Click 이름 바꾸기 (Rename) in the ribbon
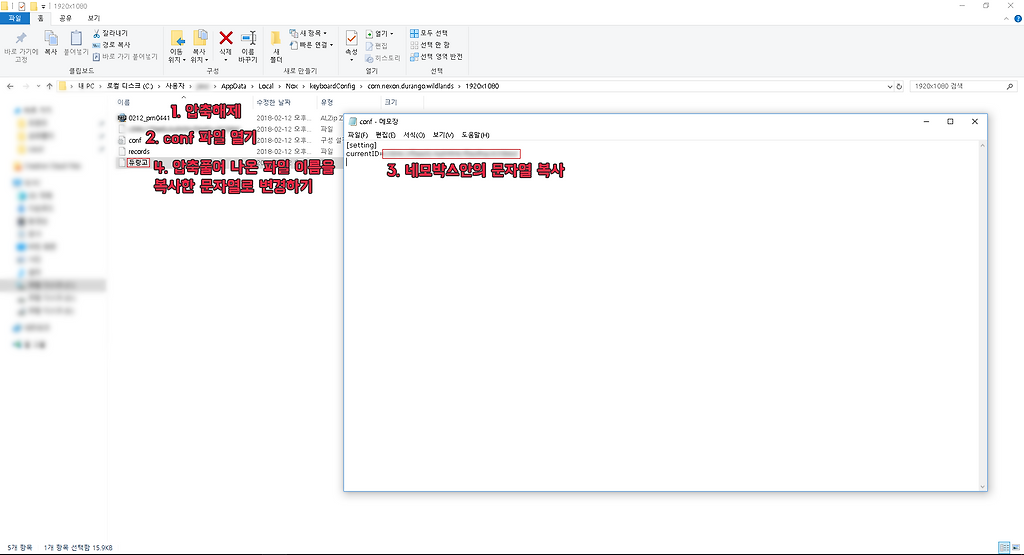The image size is (1024, 555). coord(248,47)
